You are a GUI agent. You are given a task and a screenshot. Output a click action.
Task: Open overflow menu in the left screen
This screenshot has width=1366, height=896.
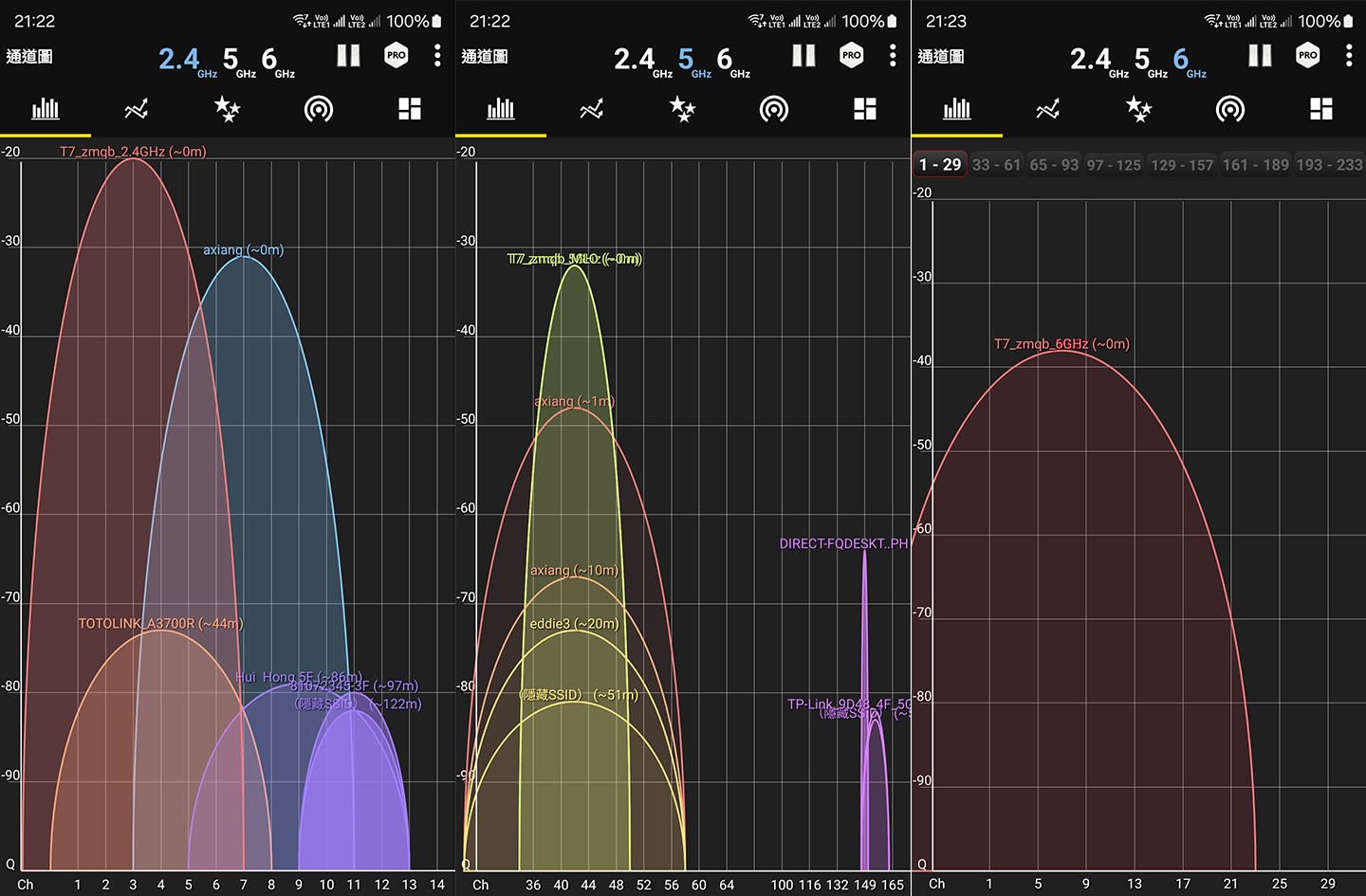(x=437, y=56)
